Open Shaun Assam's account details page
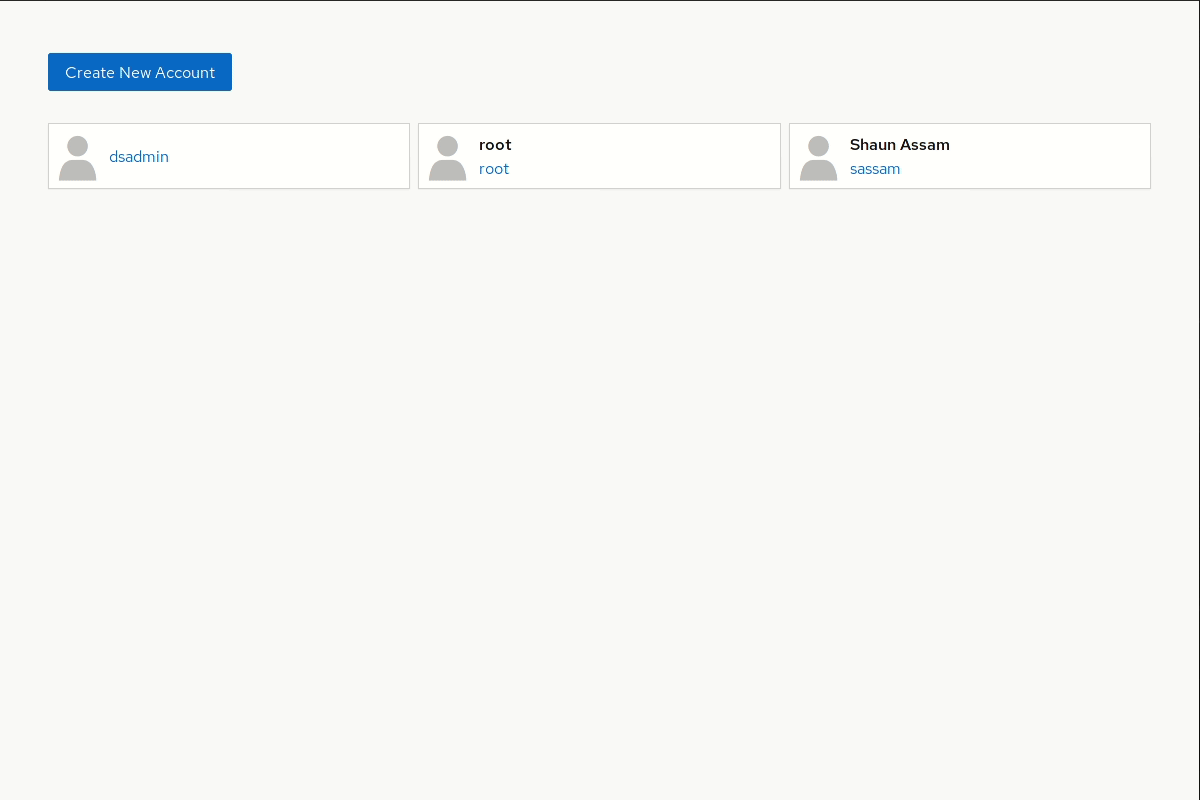This screenshot has height=800, width=1200. 875,169
